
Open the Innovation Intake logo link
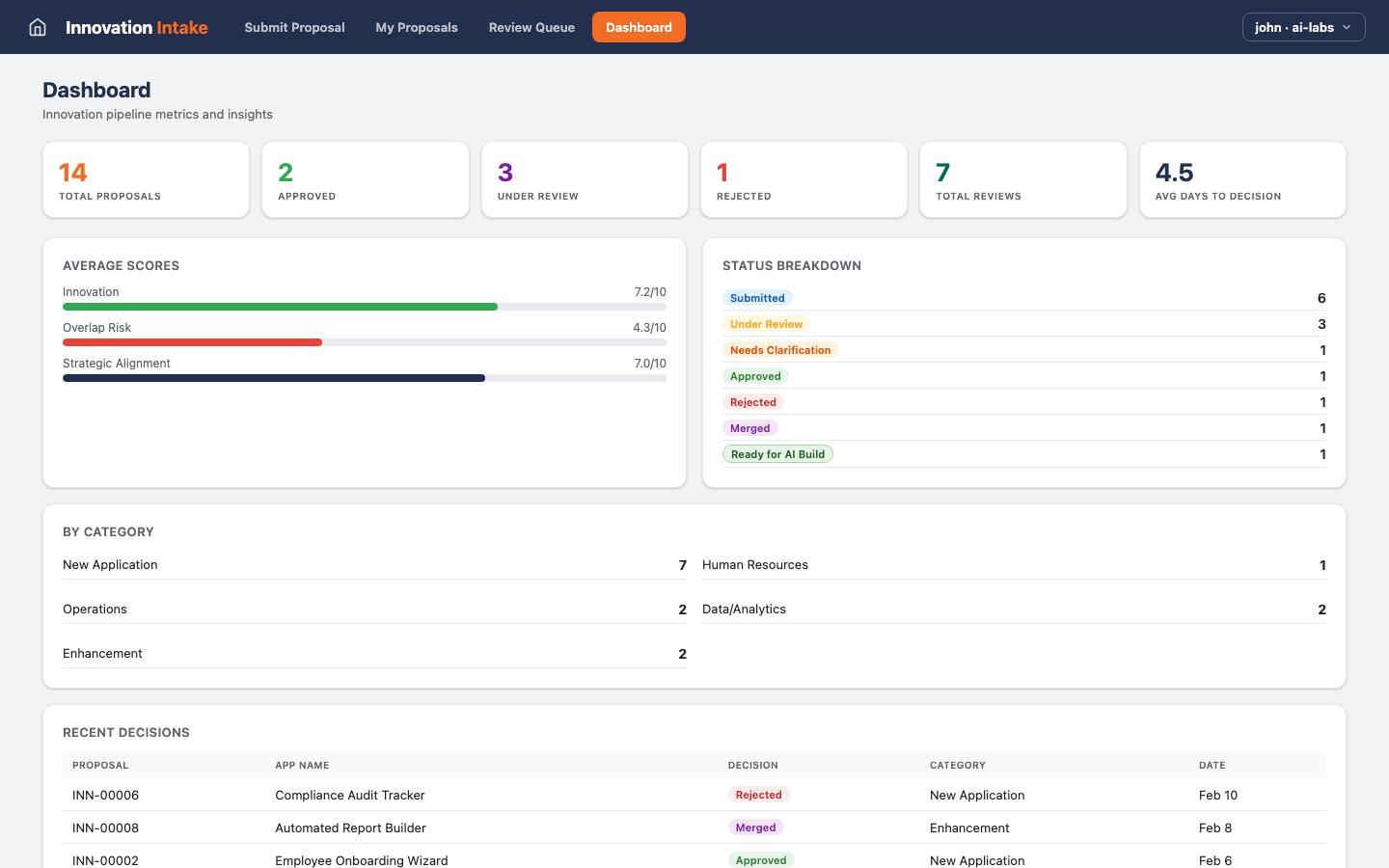135,27
